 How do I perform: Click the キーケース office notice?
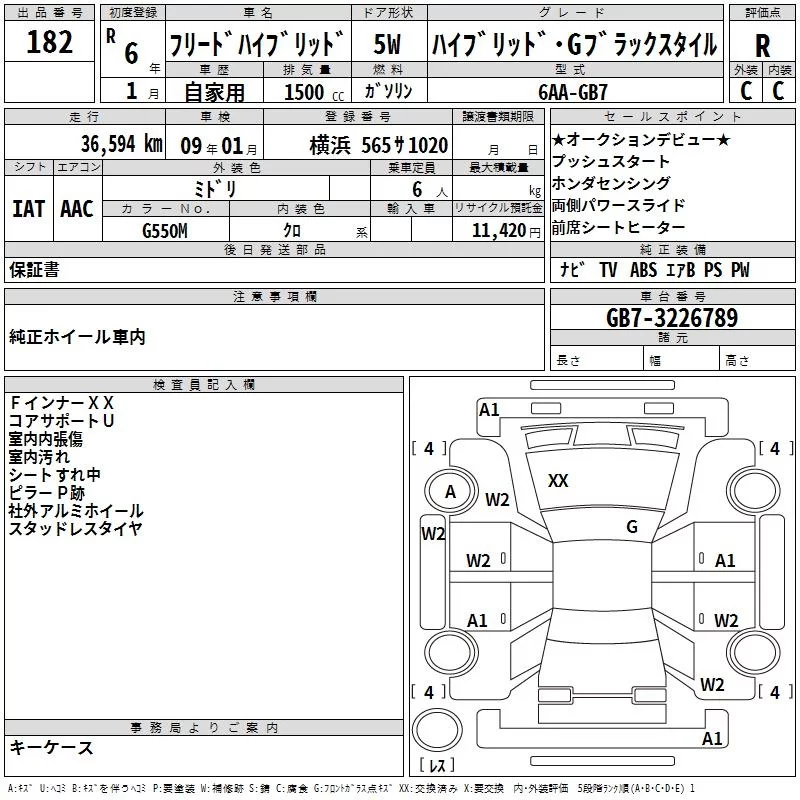[x=52, y=747]
